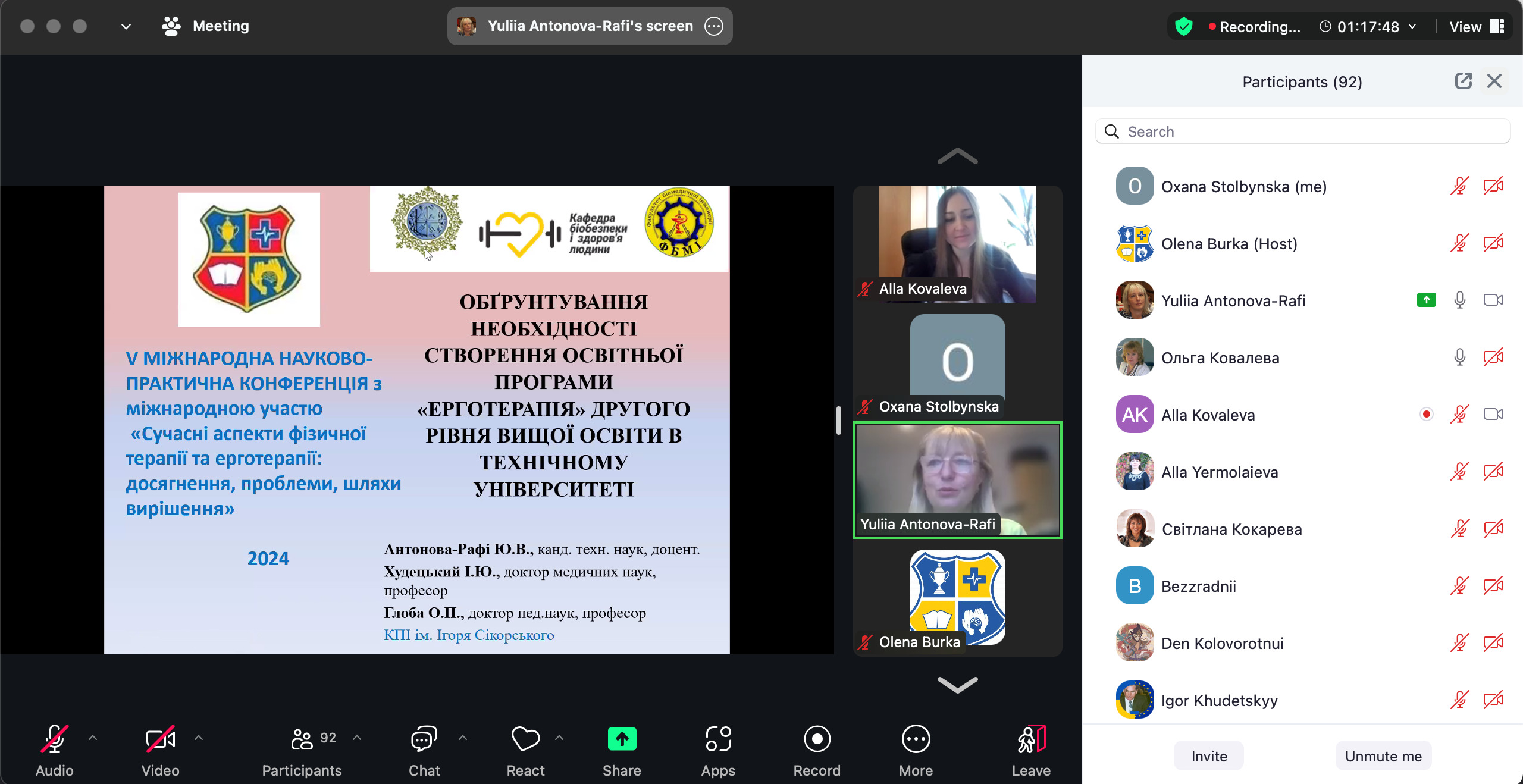The width and height of the screenshot is (1523, 784).
Task: Click the Leave meeting icon
Action: click(x=1031, y=739)
